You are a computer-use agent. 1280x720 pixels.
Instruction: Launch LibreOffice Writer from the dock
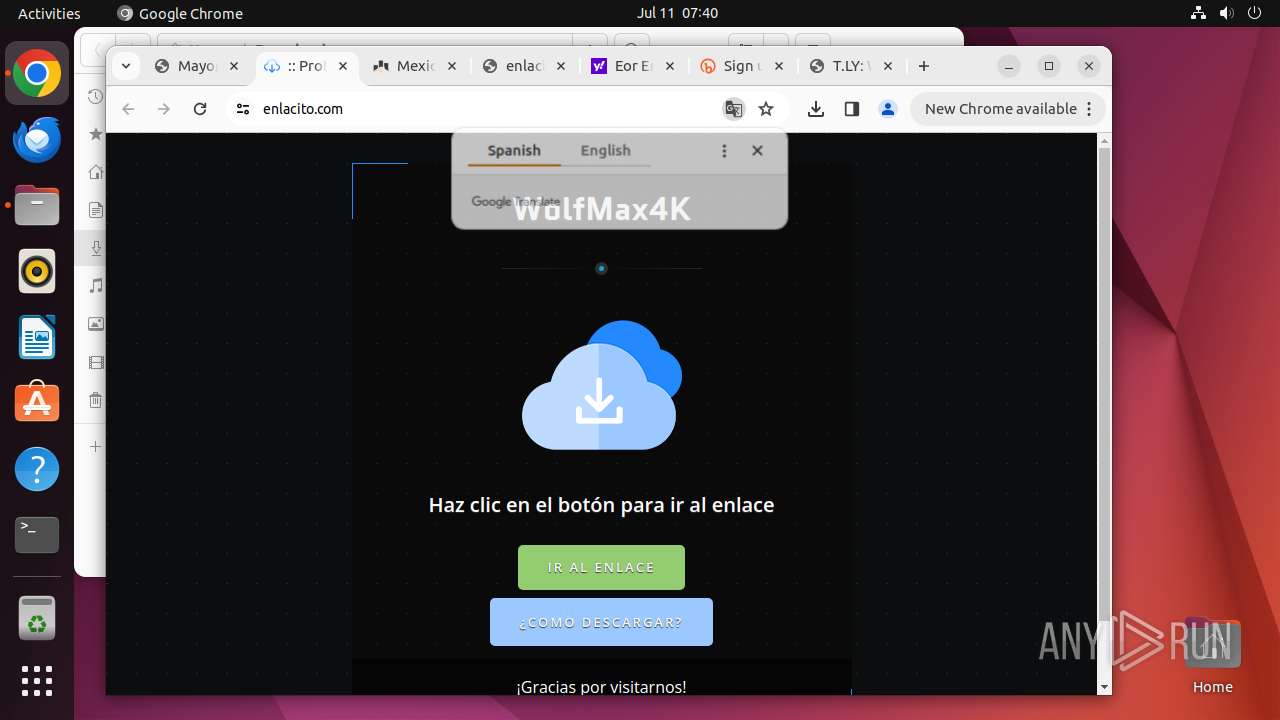pos(37,338)
